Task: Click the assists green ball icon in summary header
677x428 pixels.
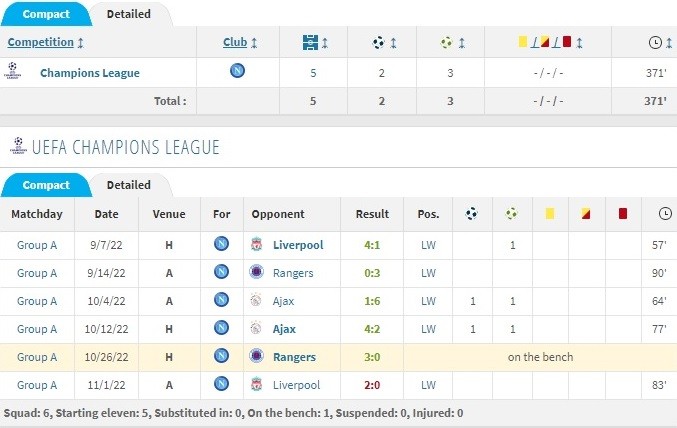Action: click(x=446, y=42)
